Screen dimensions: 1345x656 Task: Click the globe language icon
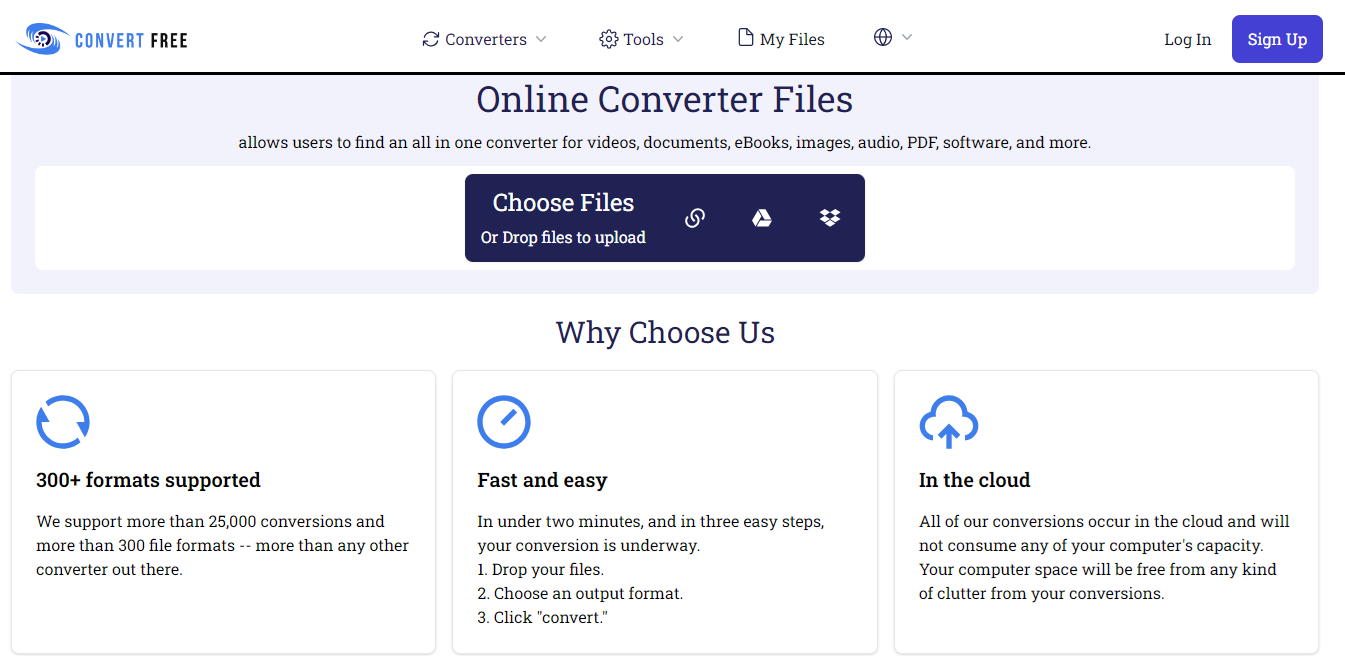click(x=883, y=38)
